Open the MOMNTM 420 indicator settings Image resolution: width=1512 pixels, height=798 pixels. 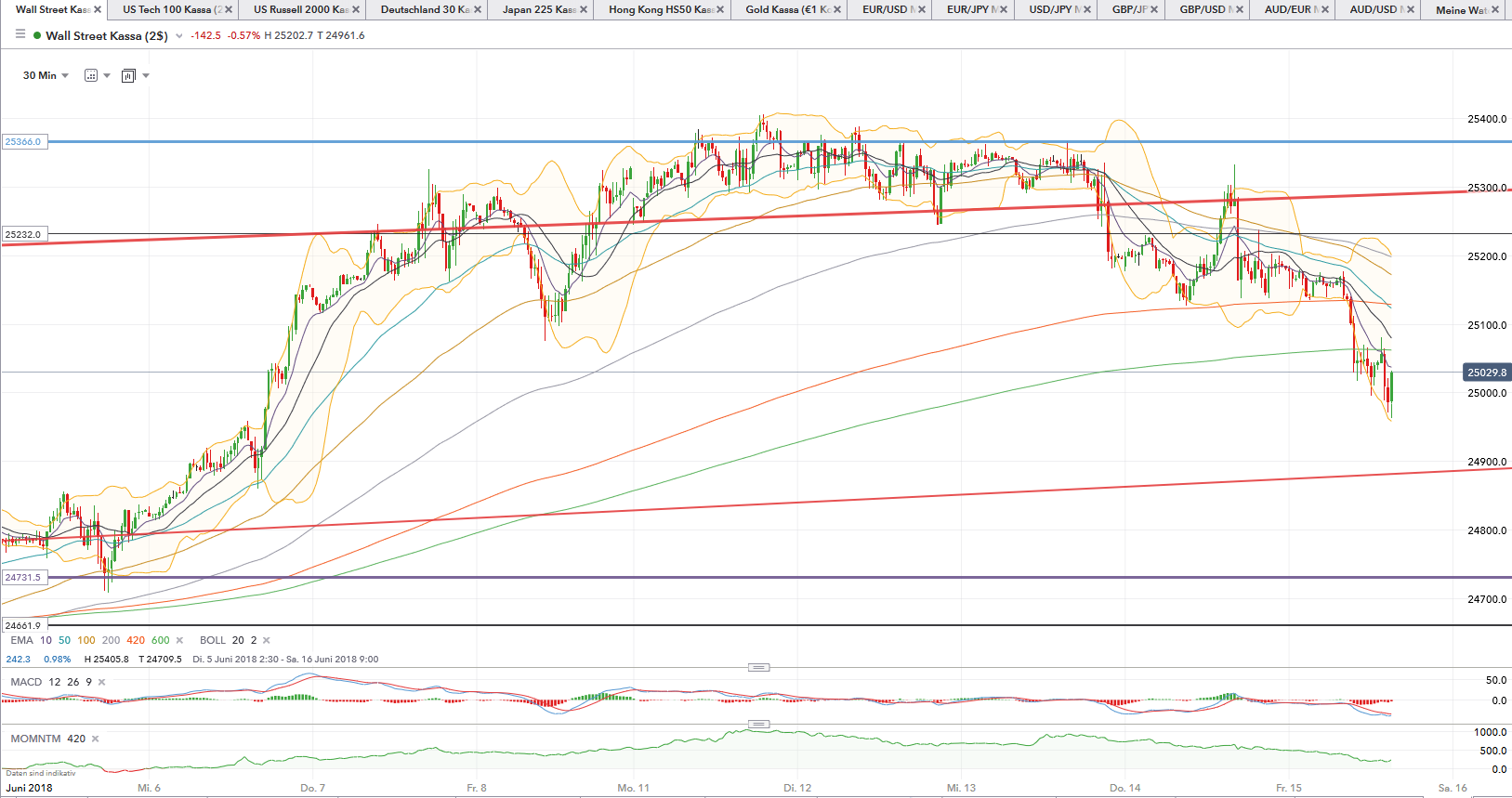pyautogui.click(x=48, y=739)
